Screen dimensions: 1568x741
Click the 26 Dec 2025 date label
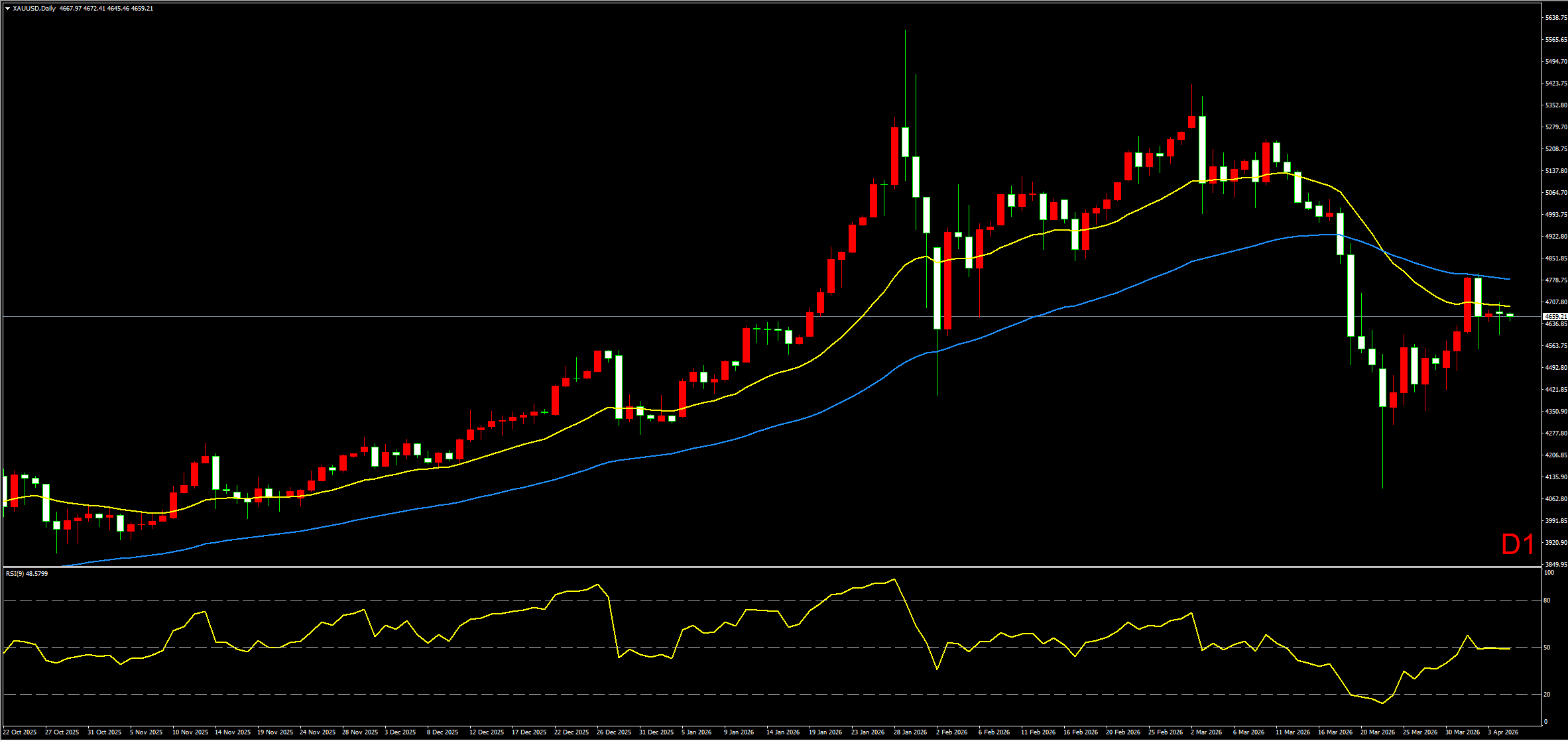pos(613,732)
